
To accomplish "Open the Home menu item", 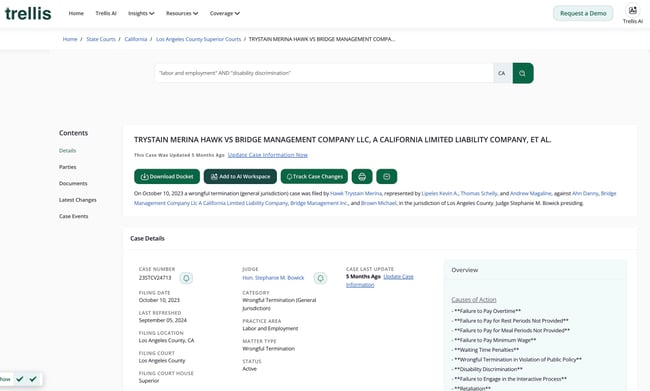I will (76, 13).
